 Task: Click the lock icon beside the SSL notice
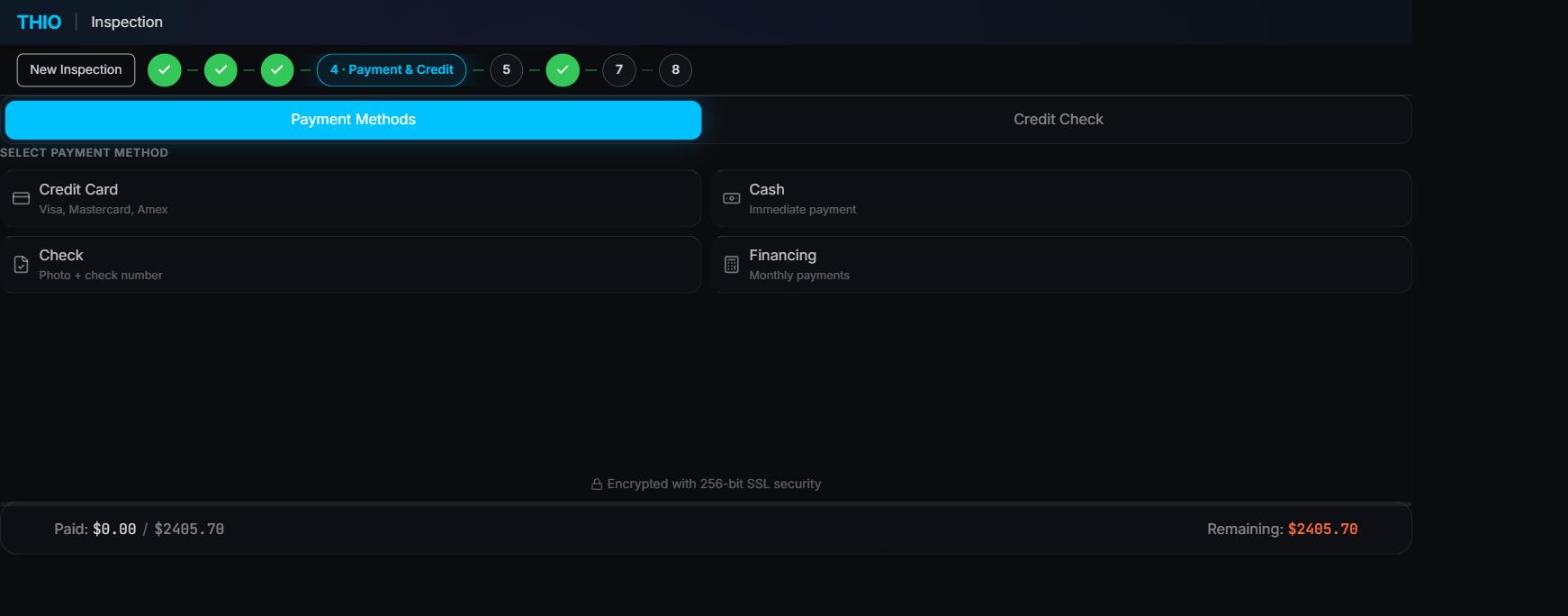click(x=597, y=484)
